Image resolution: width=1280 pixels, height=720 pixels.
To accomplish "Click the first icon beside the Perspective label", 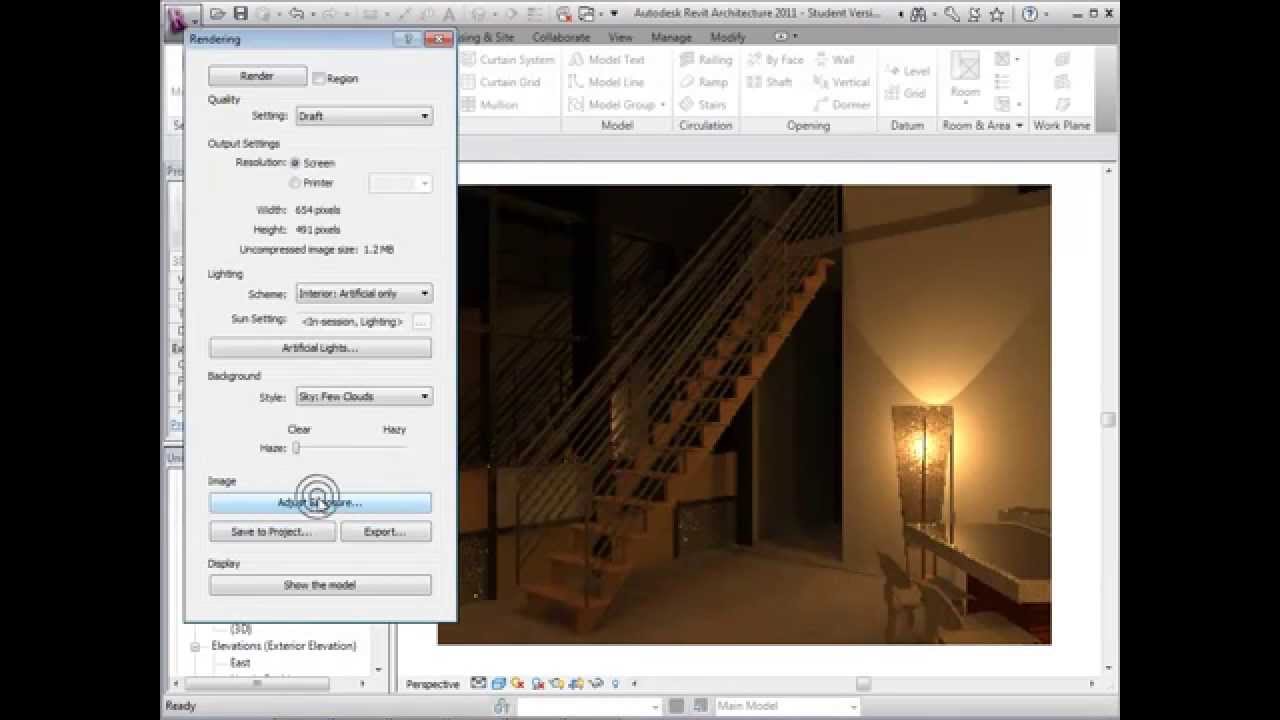I will pos(478,684).
